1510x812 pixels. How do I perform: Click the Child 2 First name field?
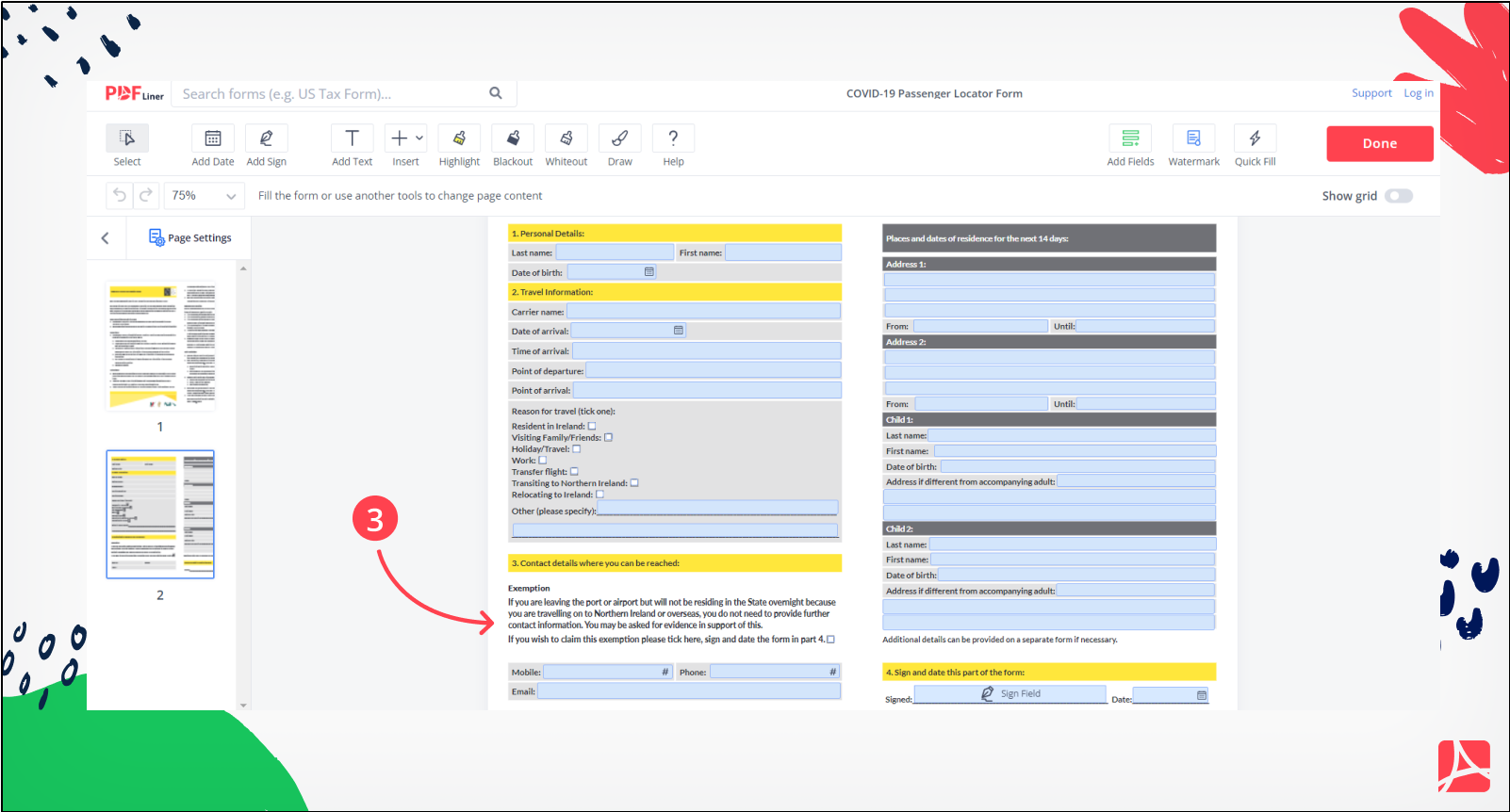tap(1073, 559)
